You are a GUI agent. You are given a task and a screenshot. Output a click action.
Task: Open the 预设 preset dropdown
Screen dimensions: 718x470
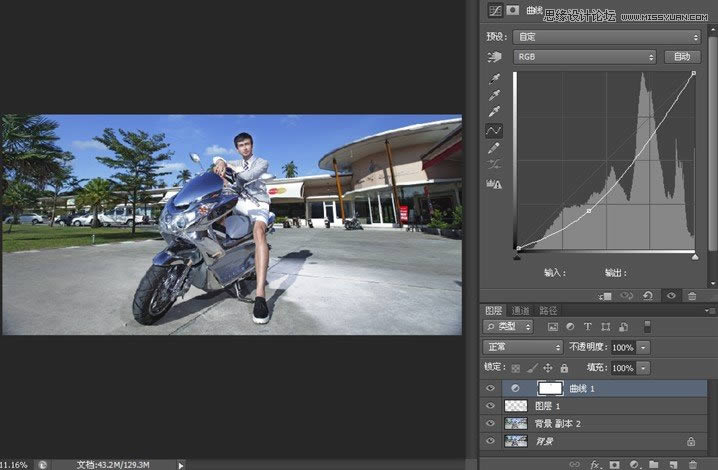point(607,37)
